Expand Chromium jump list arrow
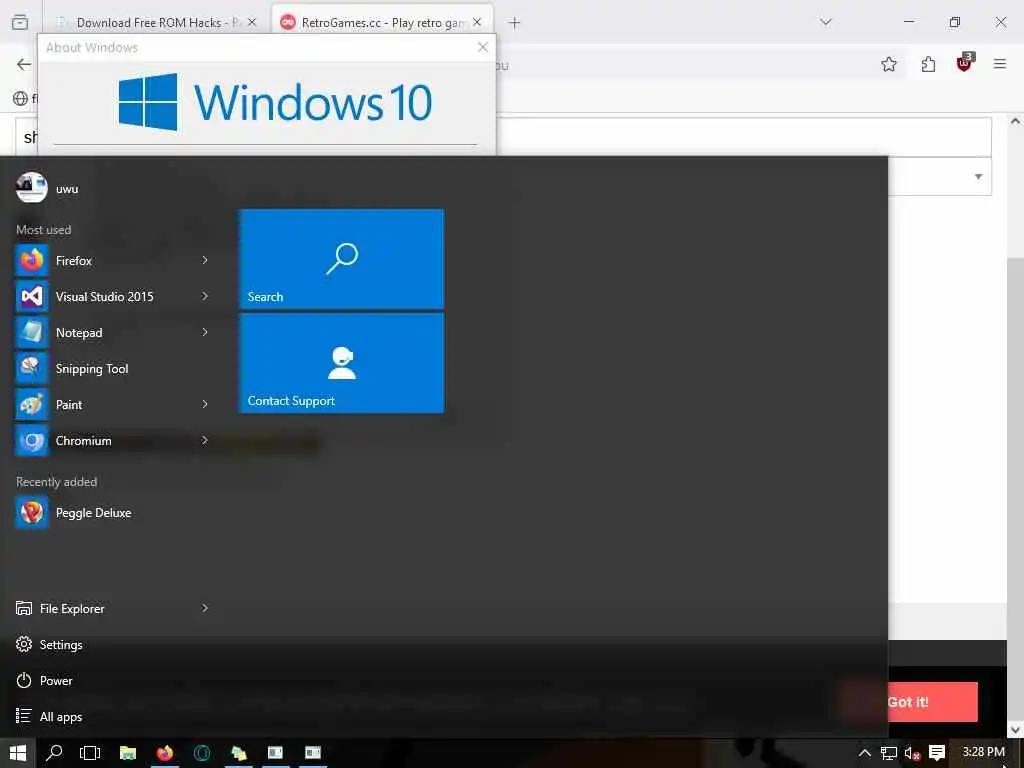Screen dimensions: 1024x768 (205, 440)
